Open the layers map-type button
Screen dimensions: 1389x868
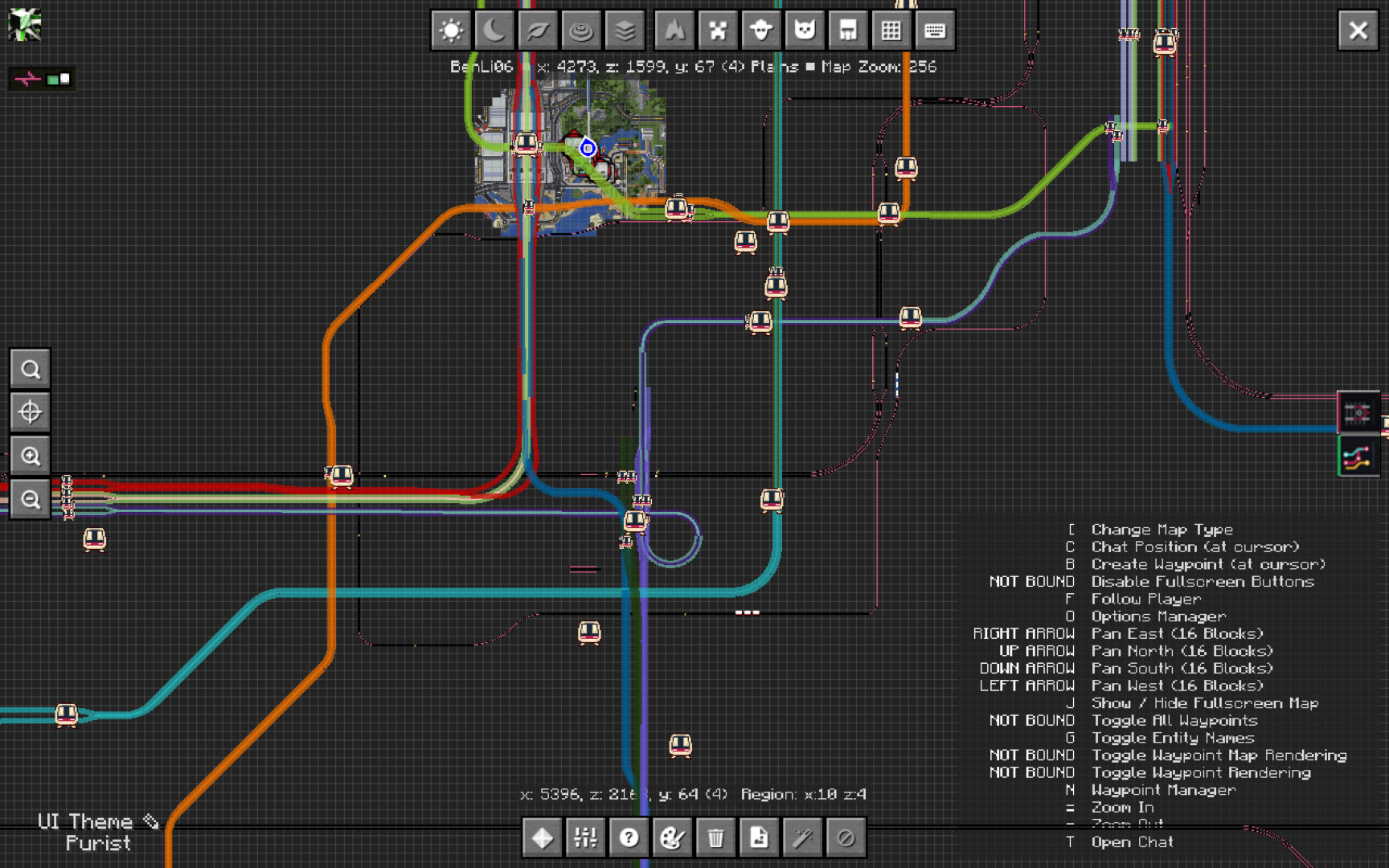click(x=625, y=31)
